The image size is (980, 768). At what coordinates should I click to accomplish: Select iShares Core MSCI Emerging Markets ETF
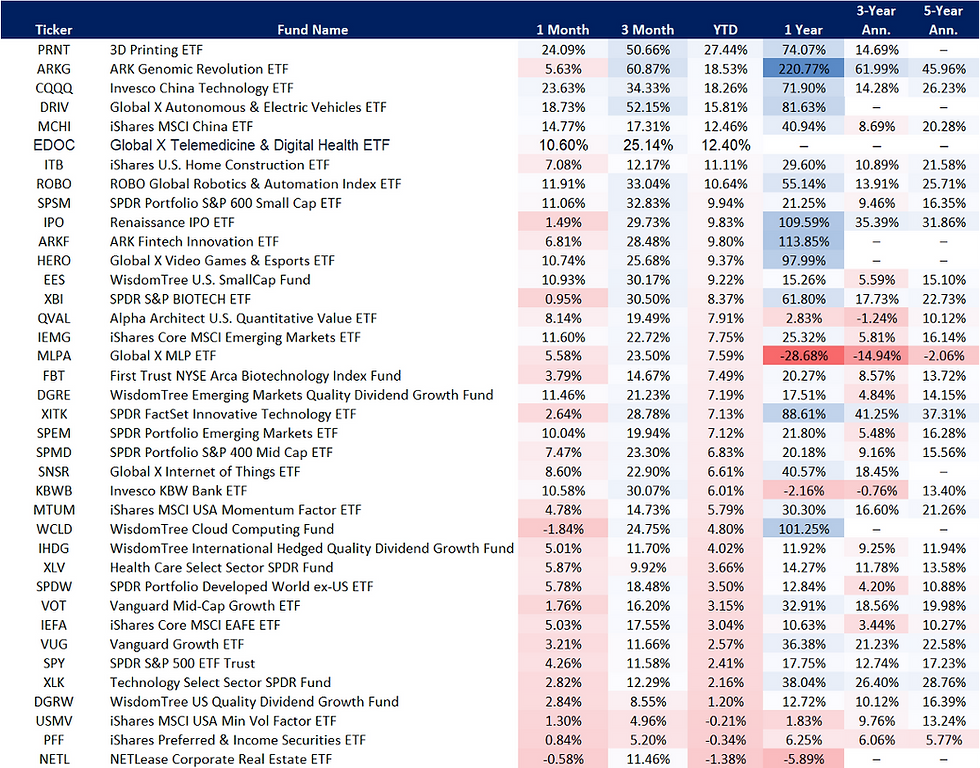[235, 337]
